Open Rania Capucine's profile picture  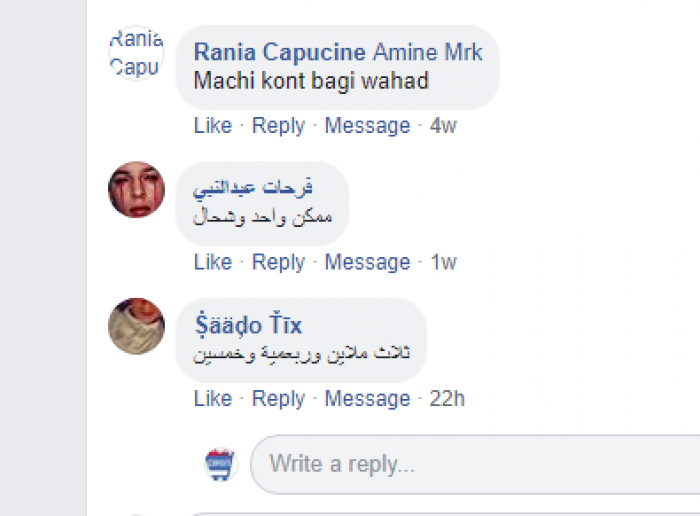tap(136, 53)
